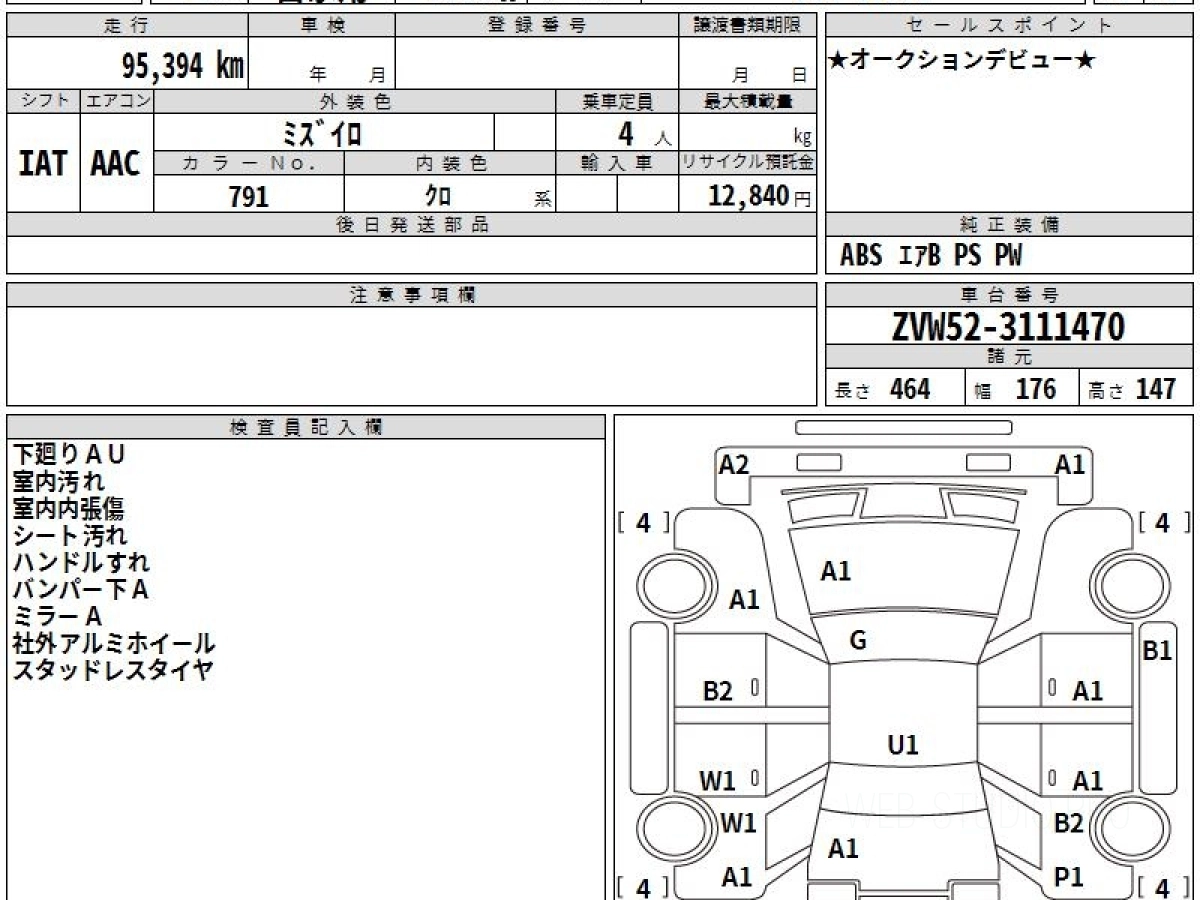The width and height of the screenshot is (1200, 900).
Task: Select the セールスポイント header
Action: (x=1009, y=26)
